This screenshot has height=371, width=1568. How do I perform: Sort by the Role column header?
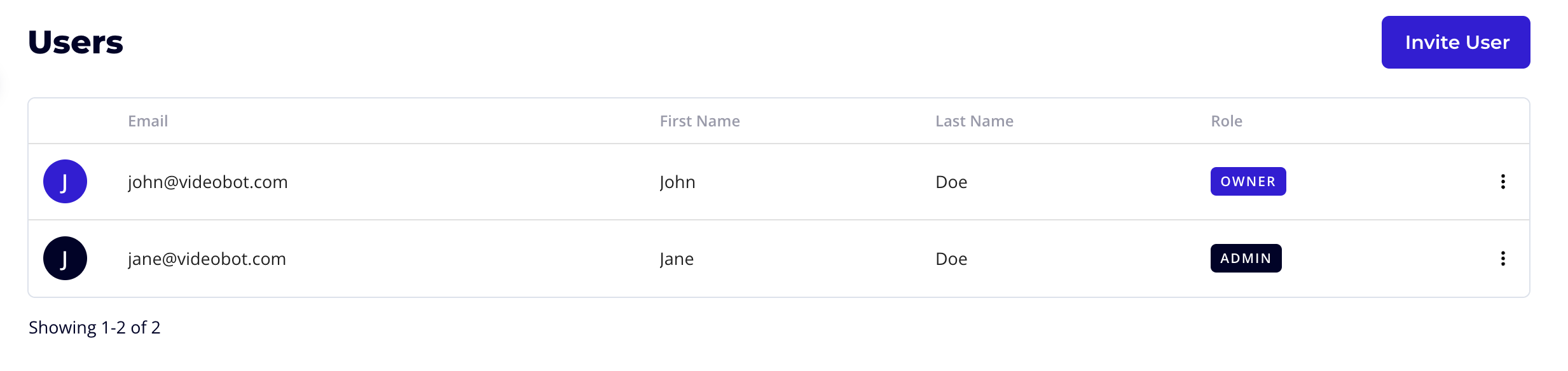point(1226,121)
